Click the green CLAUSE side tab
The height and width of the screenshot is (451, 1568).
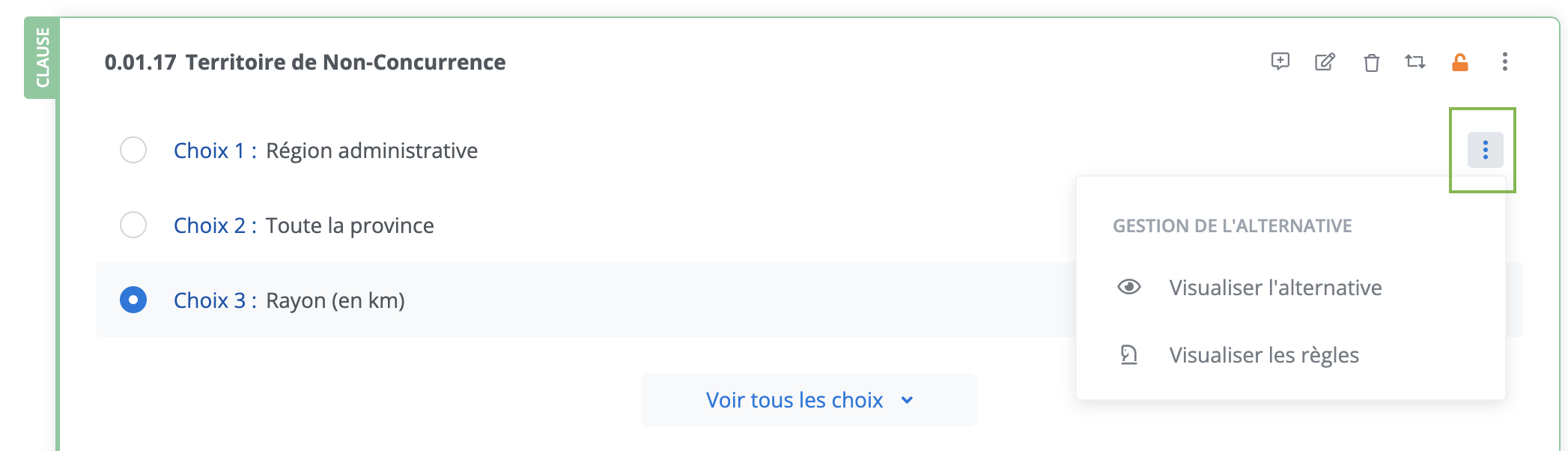[42, 58]
